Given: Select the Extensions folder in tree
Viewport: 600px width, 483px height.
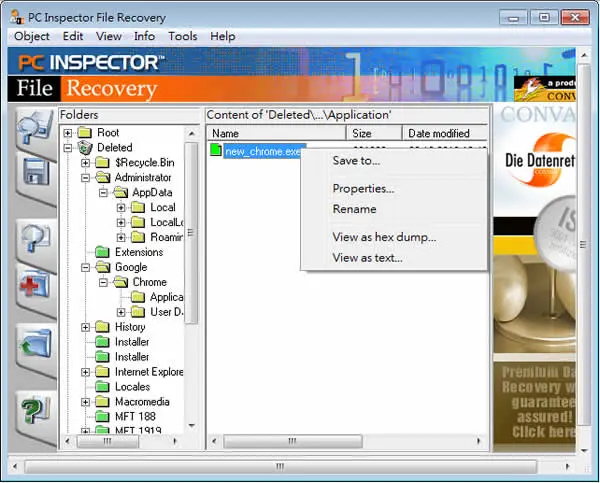Looking at the screenshot, I should [x=139, y=252].
